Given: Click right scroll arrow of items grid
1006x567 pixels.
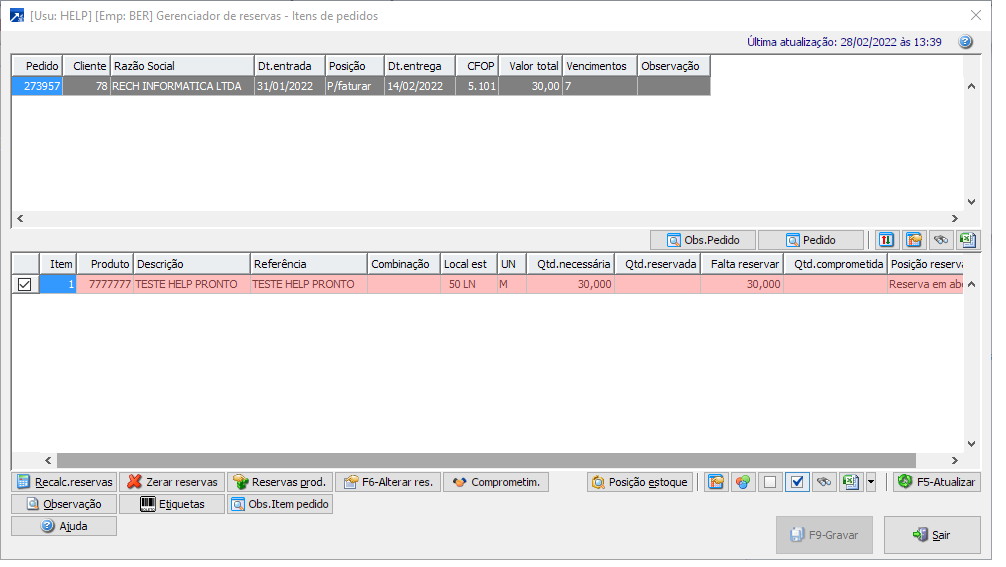Looking at the screenshot, I should 955,461.
